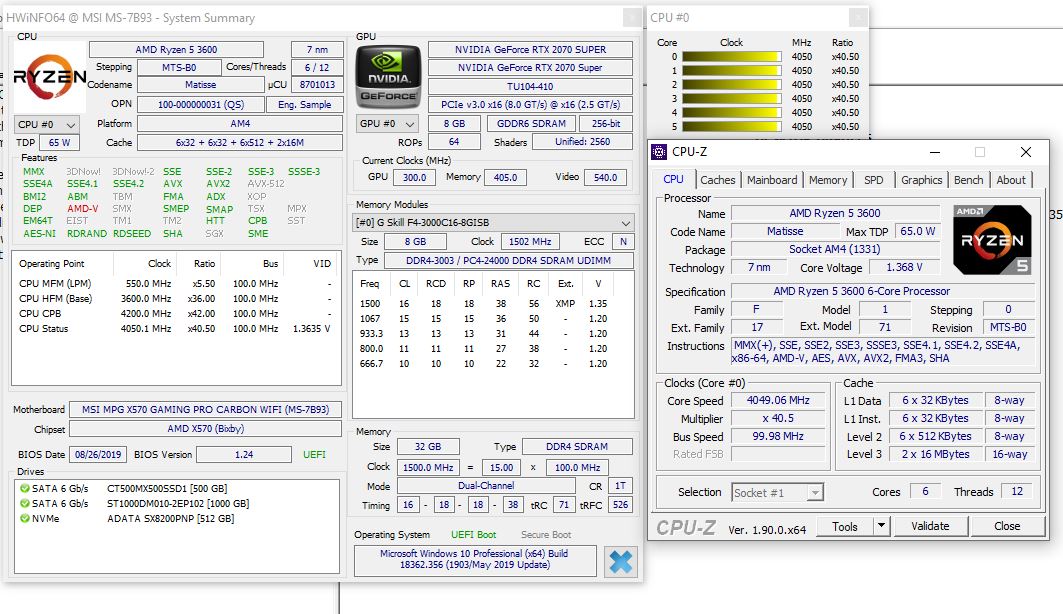Open the GPU #0 selector dropdown

coord(387,124)
